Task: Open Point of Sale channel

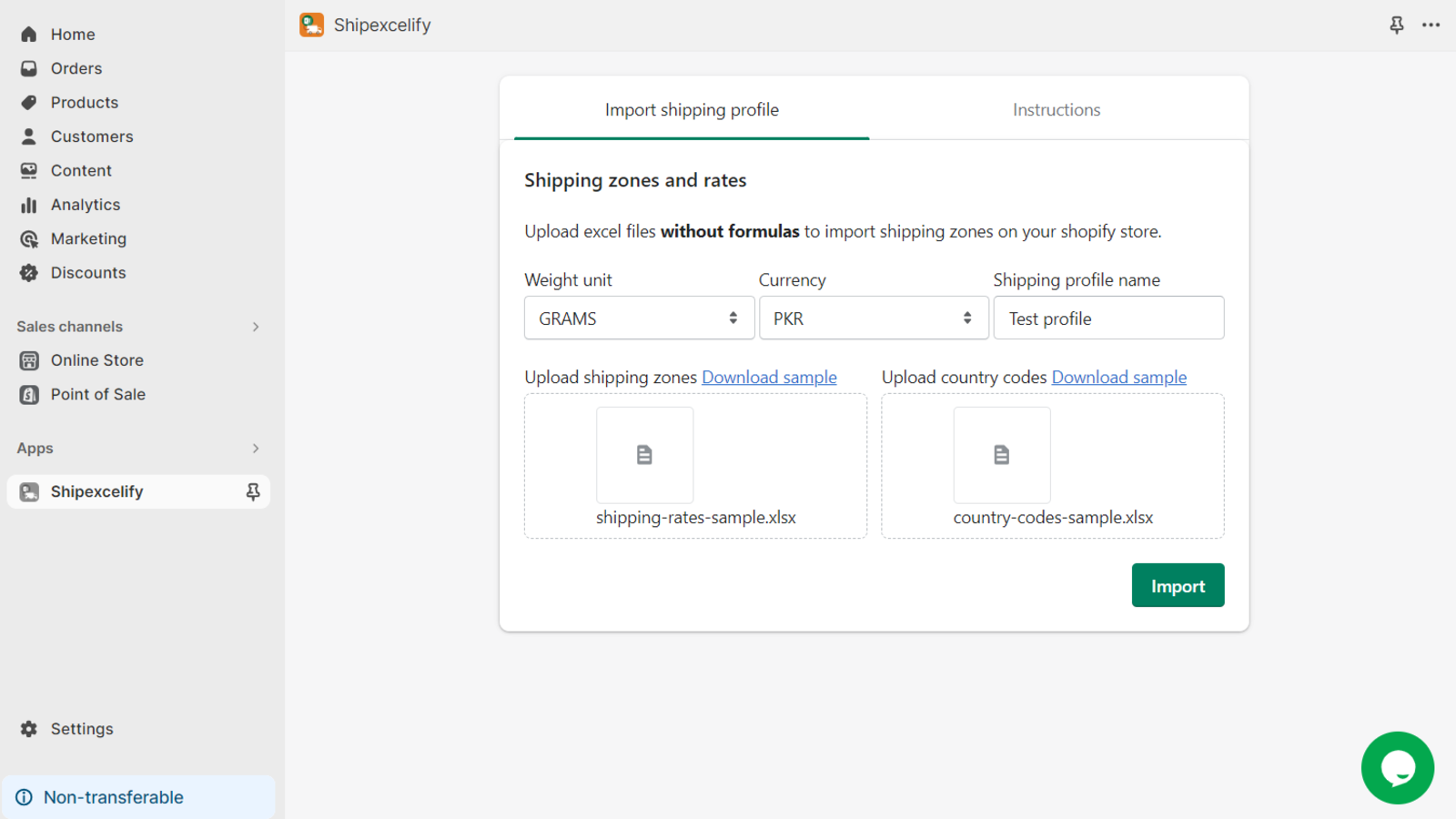Action: pos(98,395)
